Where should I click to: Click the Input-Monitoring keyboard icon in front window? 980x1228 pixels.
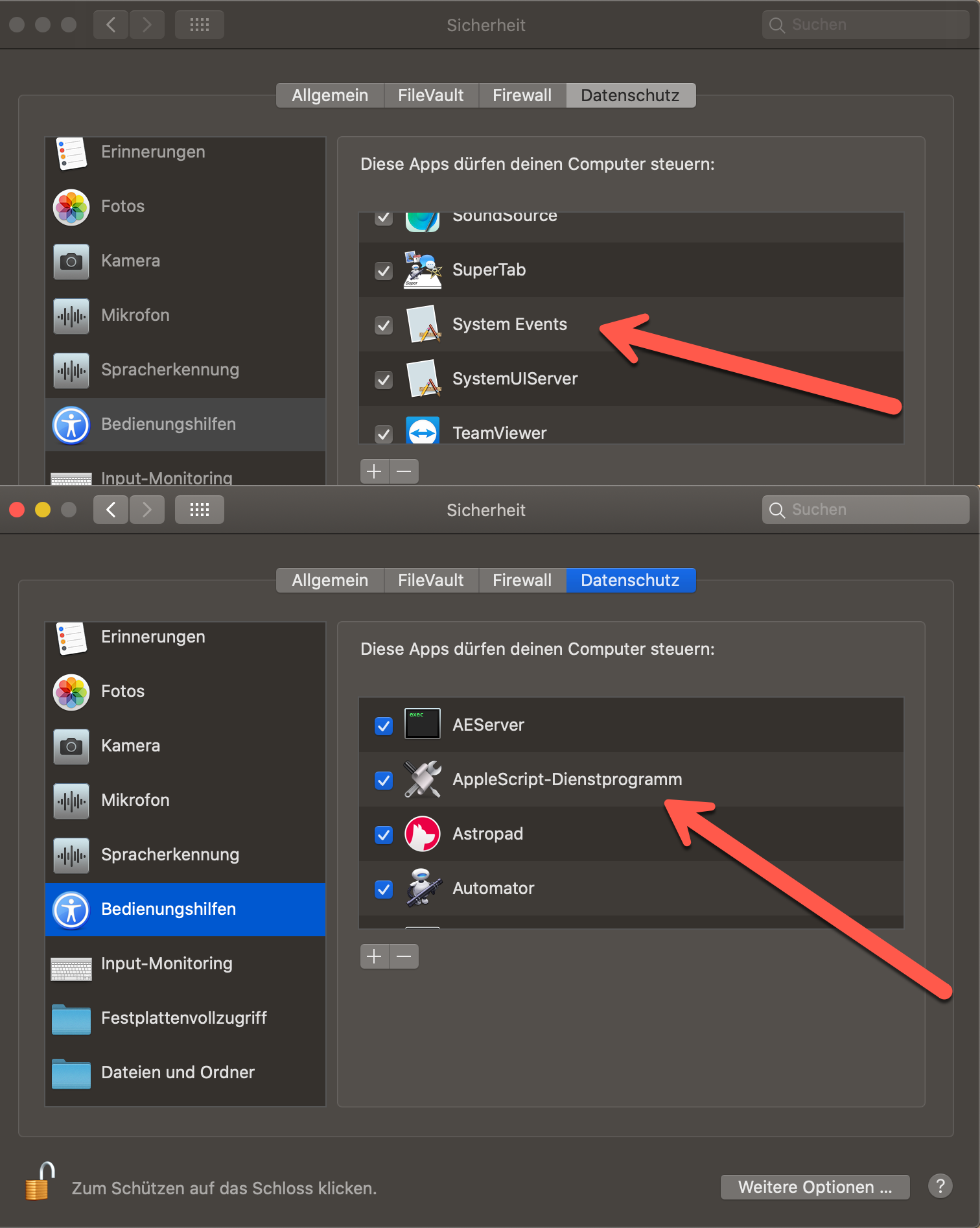pyautogui.click(x=71, y=970)
